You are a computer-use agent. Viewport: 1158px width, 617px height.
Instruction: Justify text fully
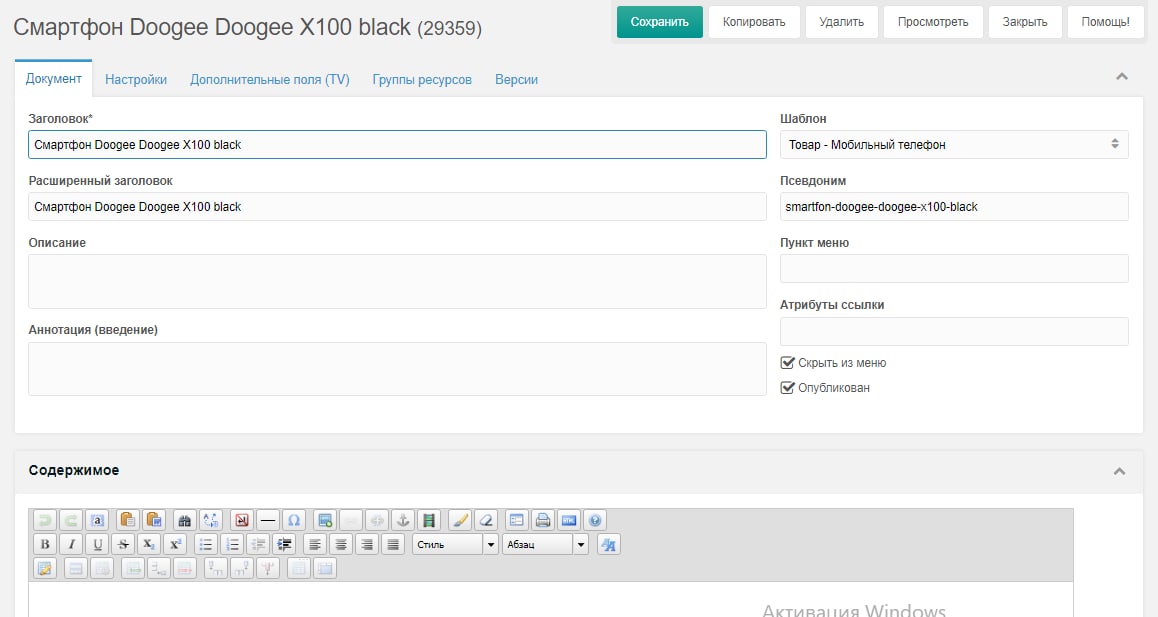[393, 545]
